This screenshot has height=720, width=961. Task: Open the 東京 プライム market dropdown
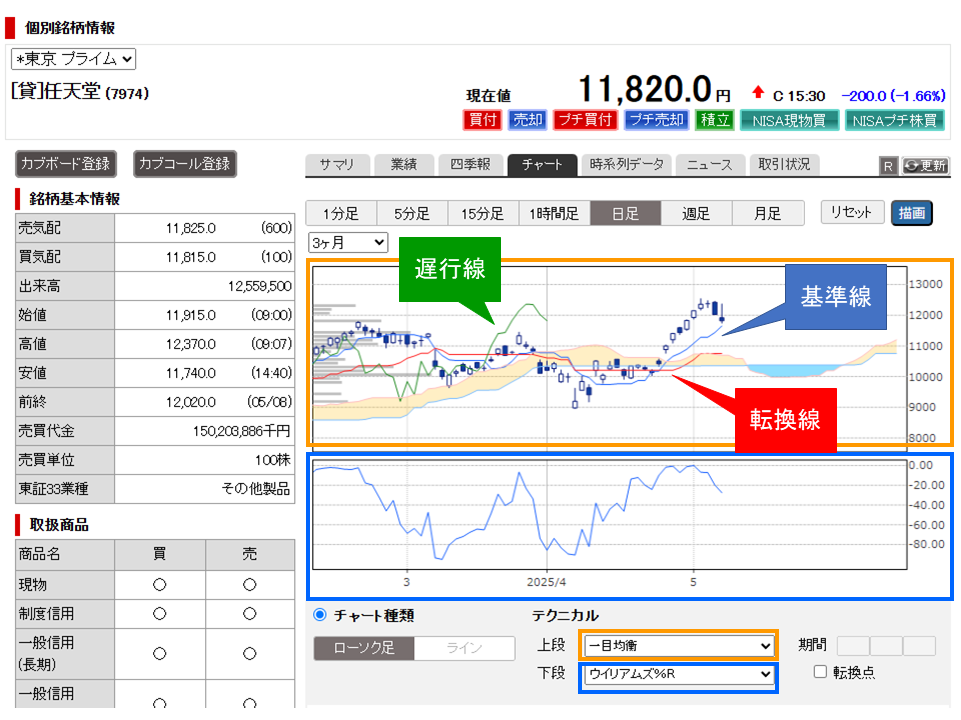pyautogui.click(x=74, y=59)
